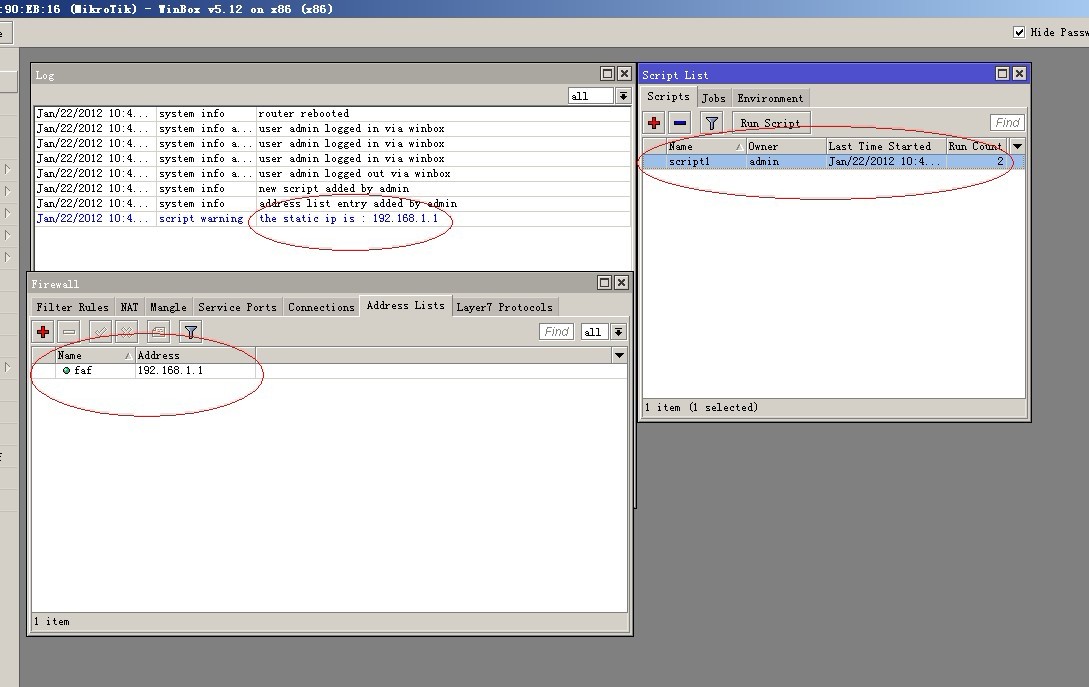Viewport: 1089px width, 687px height.
Task: Open Log topic filter dropdown arrow
Action: coord(623,96)
